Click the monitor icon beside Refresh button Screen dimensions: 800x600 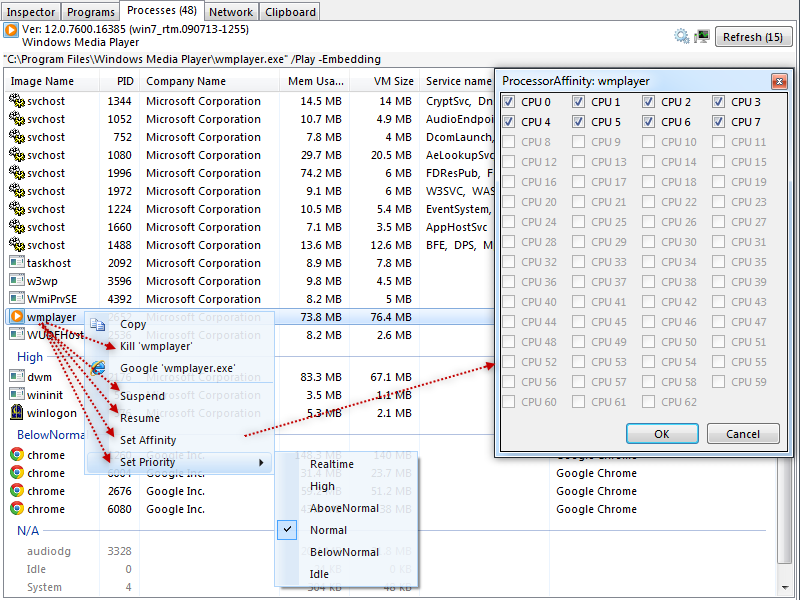[x=702, y=36]
